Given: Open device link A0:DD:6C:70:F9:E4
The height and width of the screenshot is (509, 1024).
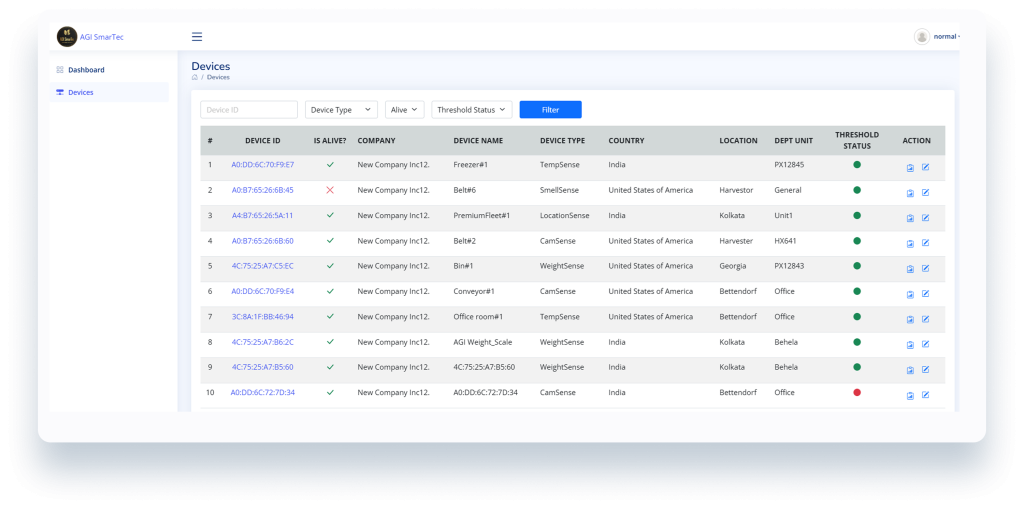Looking at the screenshot, I should point(263,291).
